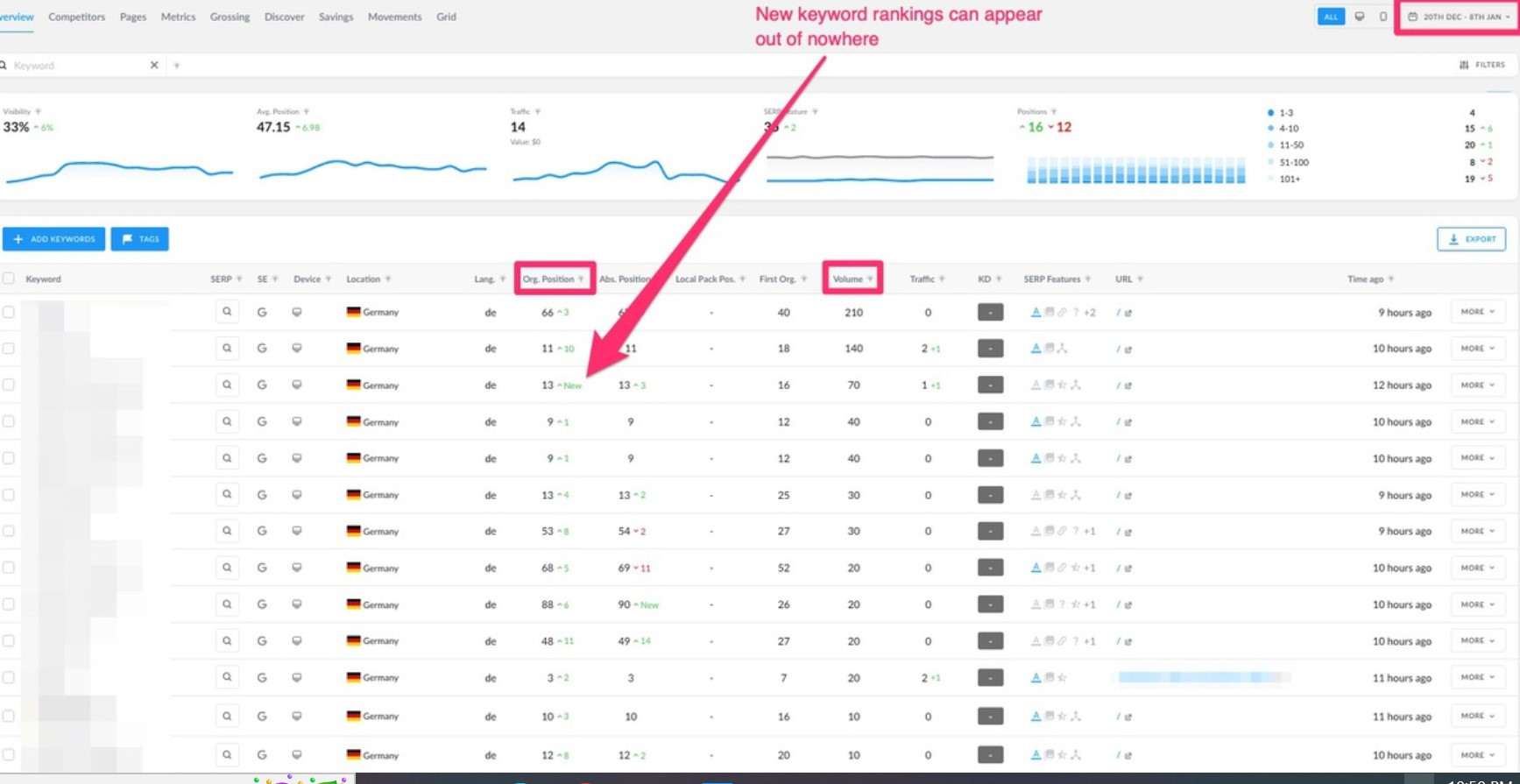Check the checkbox for the first keyword row
1520x784 pixels.
pos(9,312)
